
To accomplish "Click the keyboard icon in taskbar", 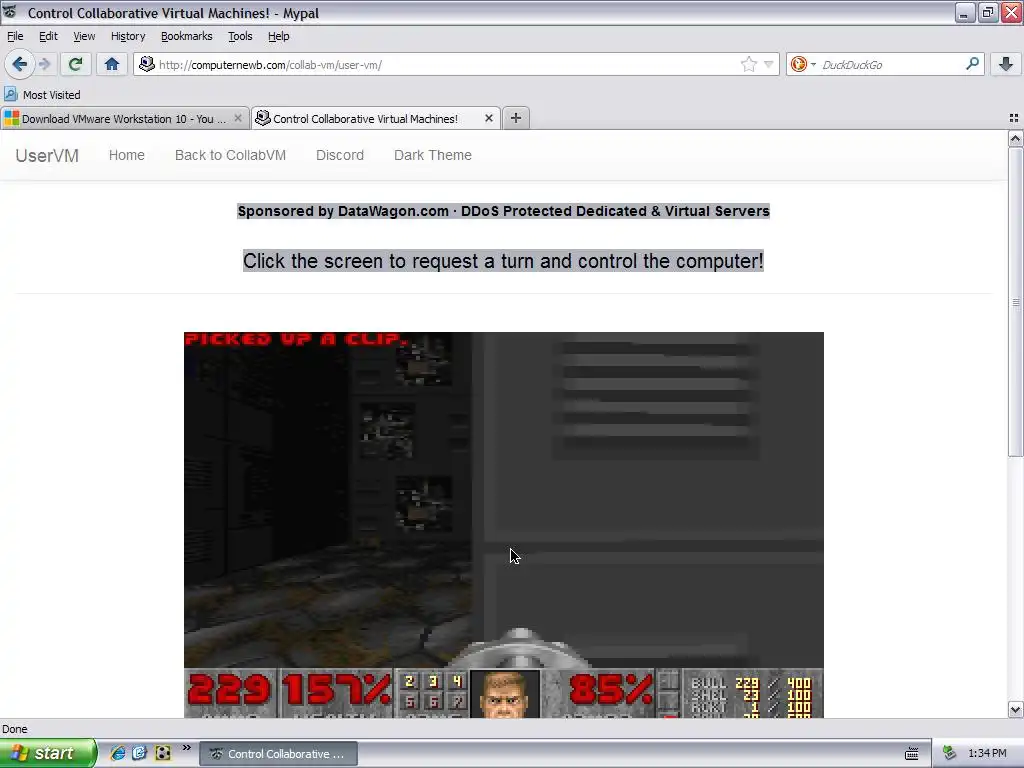I will coord(912,754).
